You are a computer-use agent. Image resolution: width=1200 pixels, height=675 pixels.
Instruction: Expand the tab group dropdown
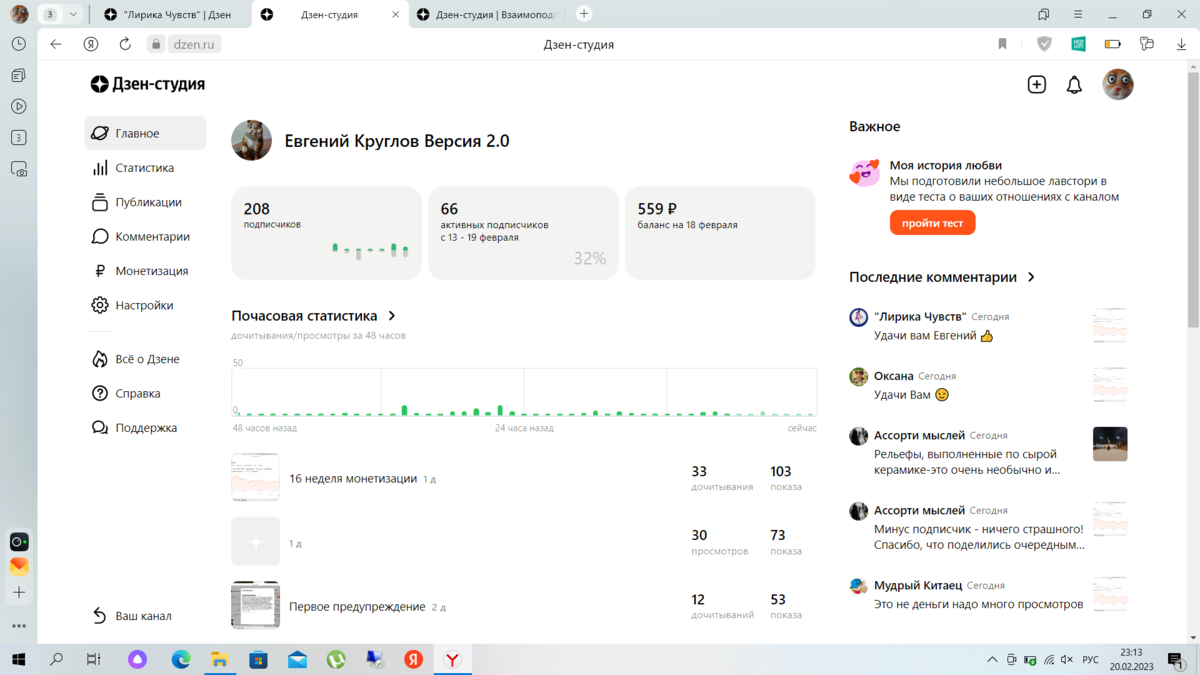coord(73,15)
